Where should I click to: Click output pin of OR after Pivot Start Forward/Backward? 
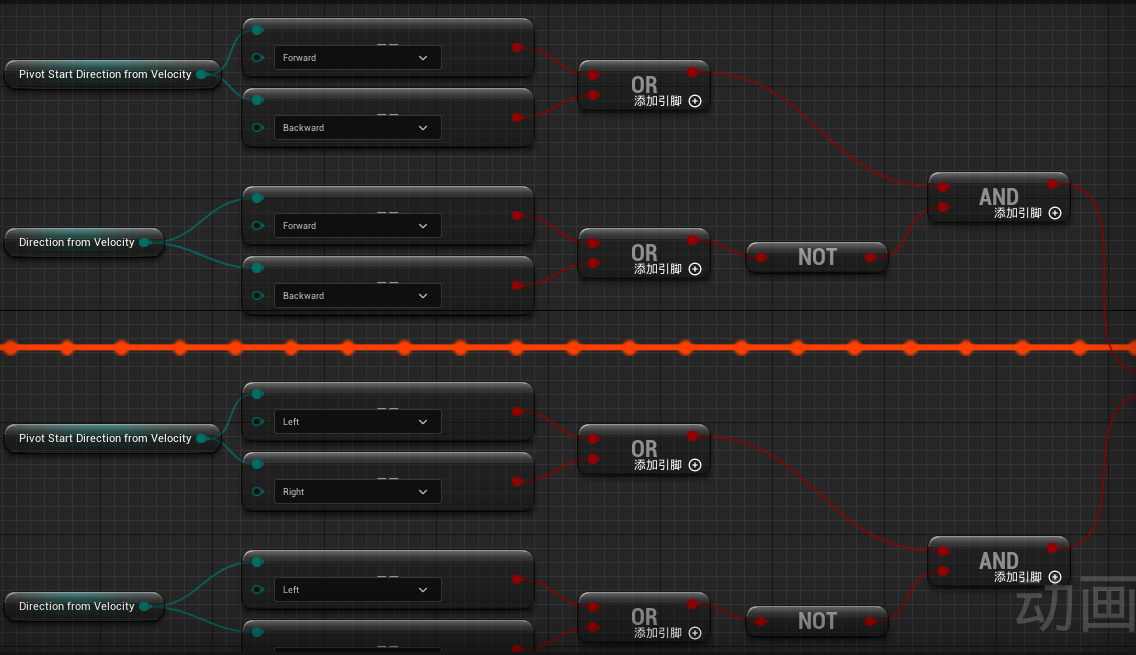[x=693, y=72]
